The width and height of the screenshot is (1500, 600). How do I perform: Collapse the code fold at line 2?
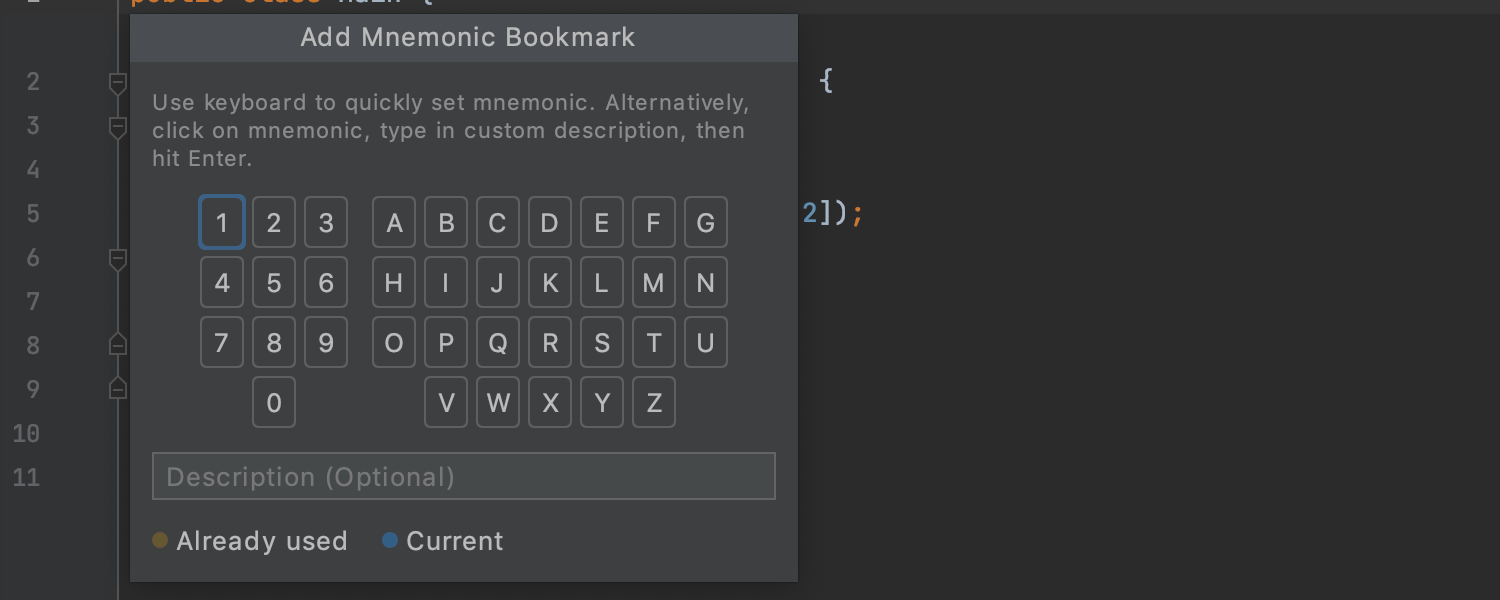click(x=117, y=82)
